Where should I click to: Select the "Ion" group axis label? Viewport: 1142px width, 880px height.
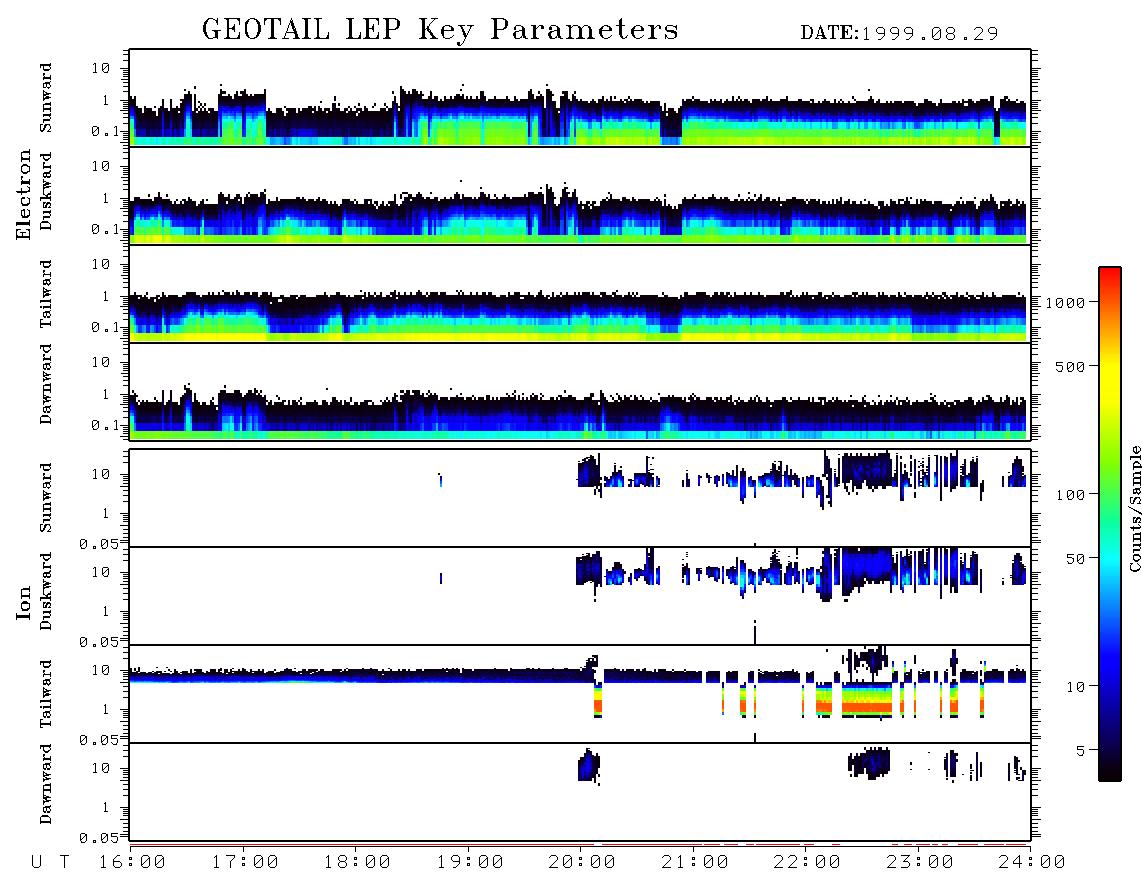tap(24, 602)
